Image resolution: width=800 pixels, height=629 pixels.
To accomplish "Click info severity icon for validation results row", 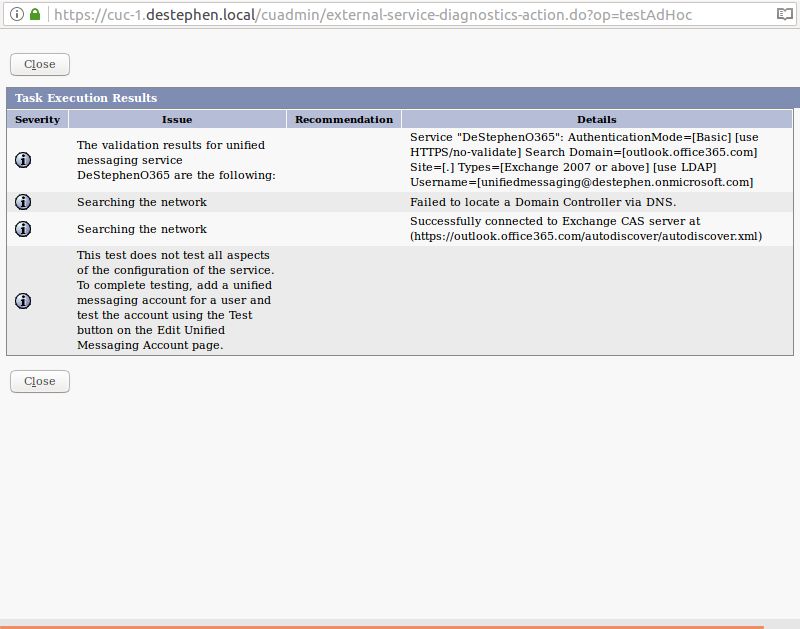I will point(23,160).
